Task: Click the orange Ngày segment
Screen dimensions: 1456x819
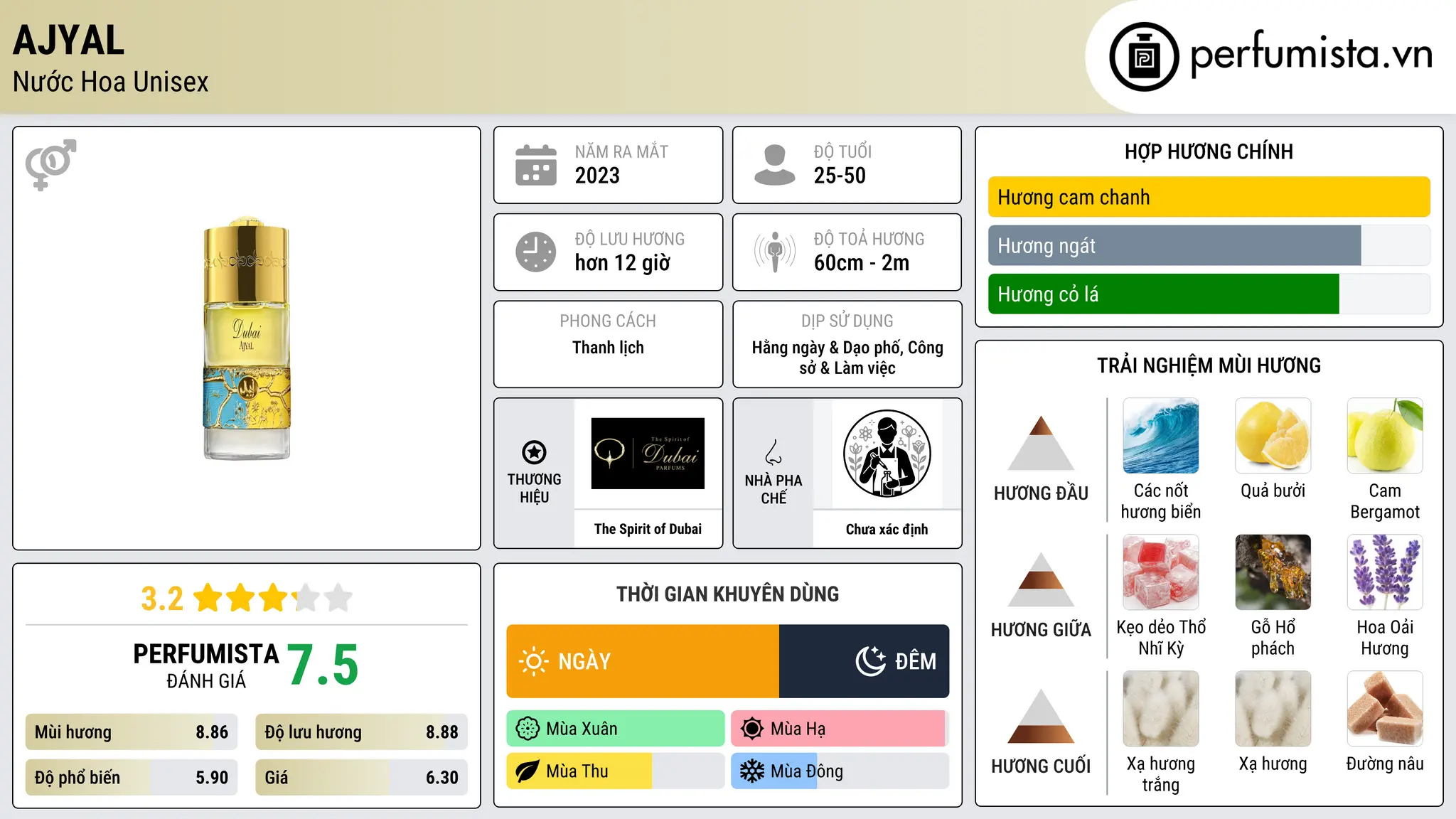Action: (643, 661)
